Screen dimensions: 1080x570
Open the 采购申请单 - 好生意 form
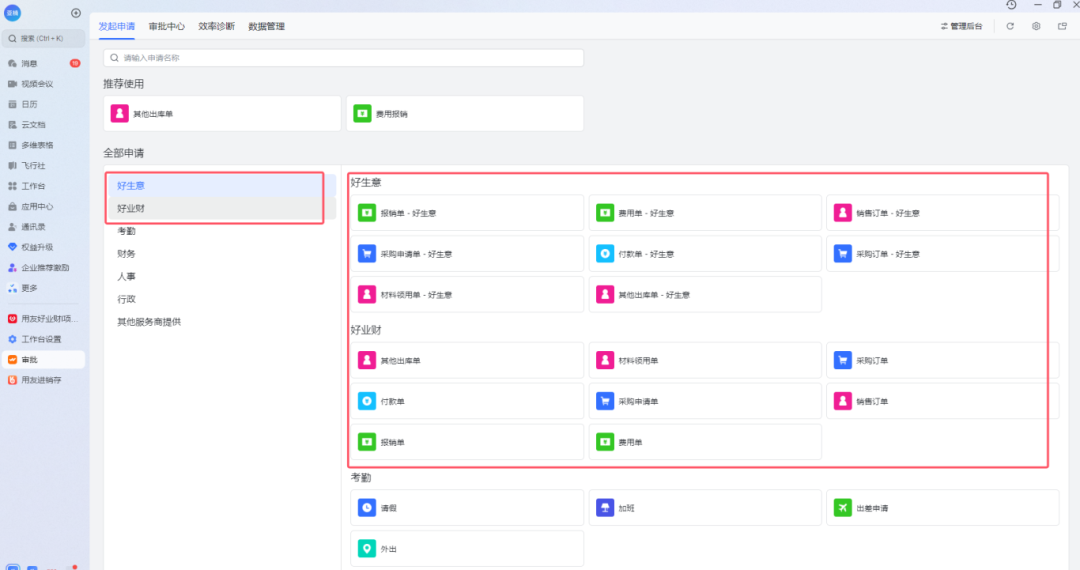[467, 254]
